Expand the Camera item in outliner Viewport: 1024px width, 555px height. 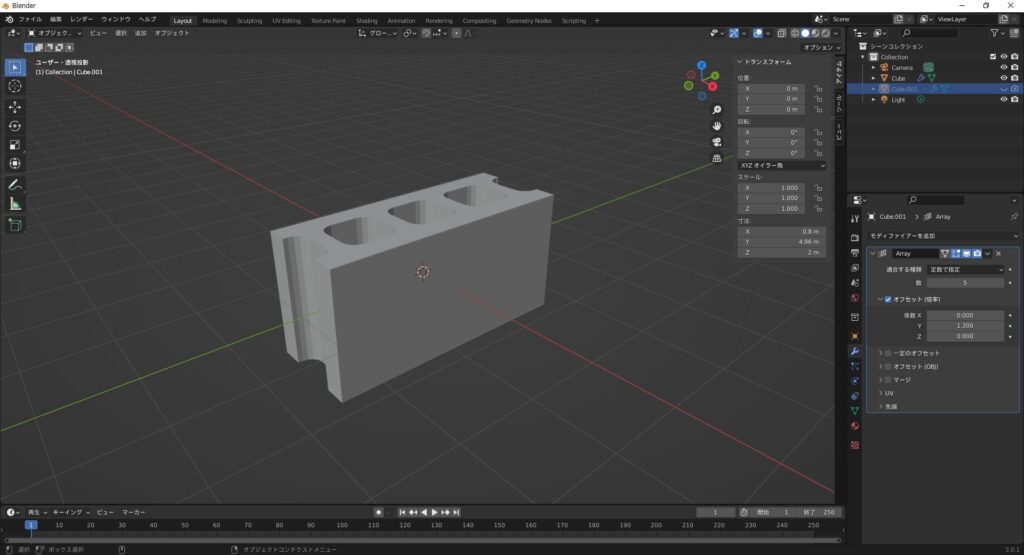point(873,67)
